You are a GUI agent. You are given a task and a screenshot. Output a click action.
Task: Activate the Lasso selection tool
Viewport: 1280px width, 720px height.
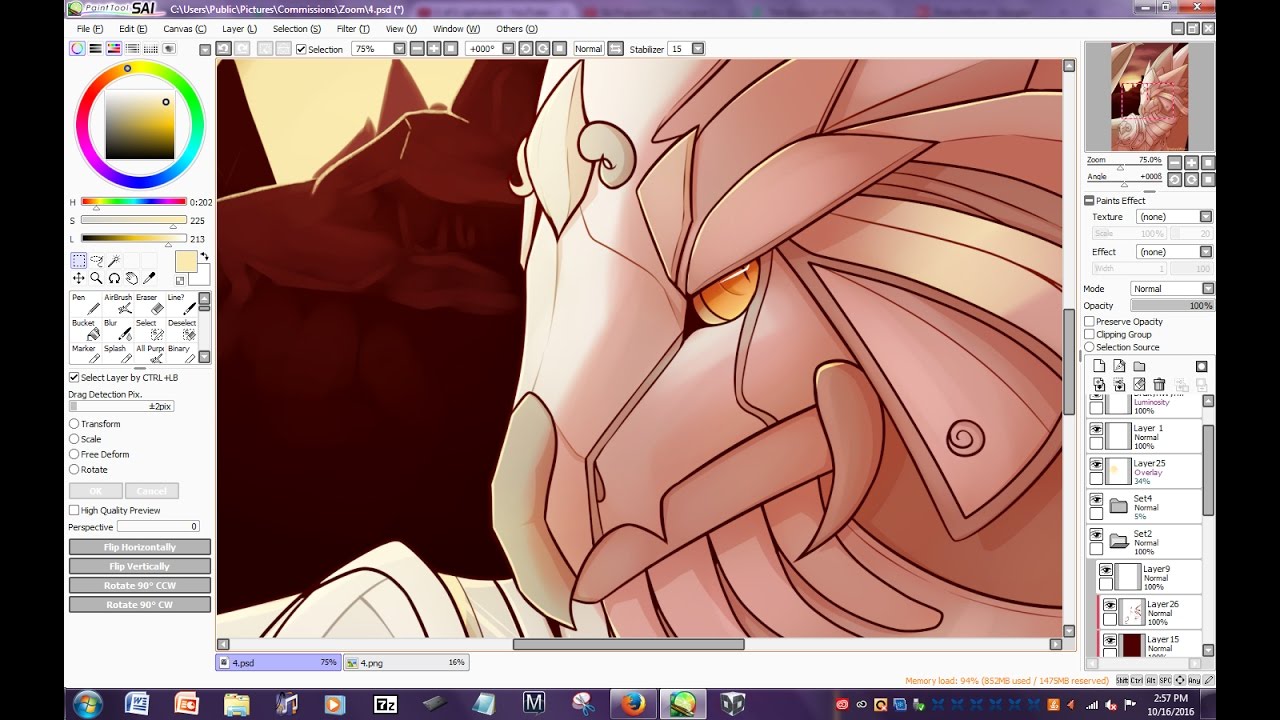96,260
